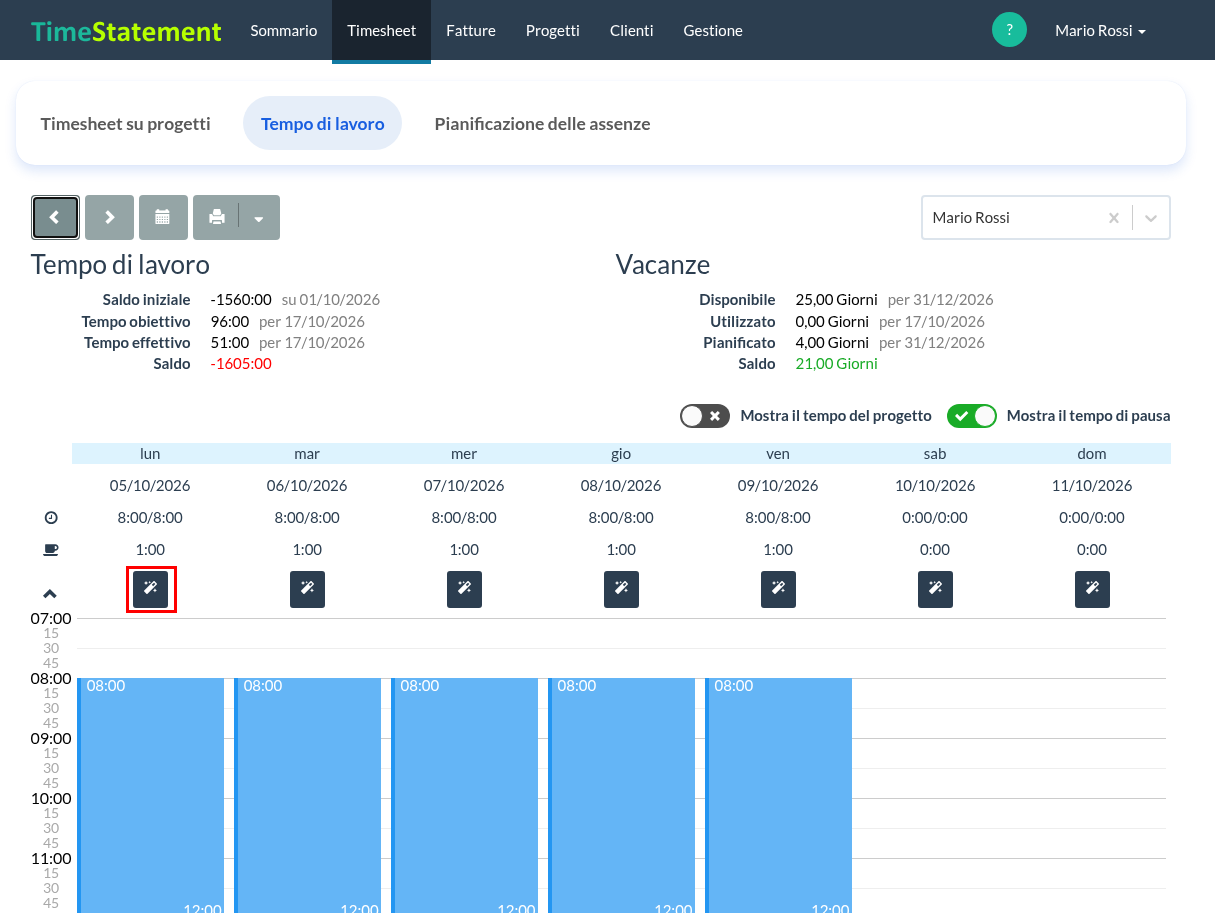Click the red Saldo value -1605:00
1215x913 pixels.
pos(241,364)
